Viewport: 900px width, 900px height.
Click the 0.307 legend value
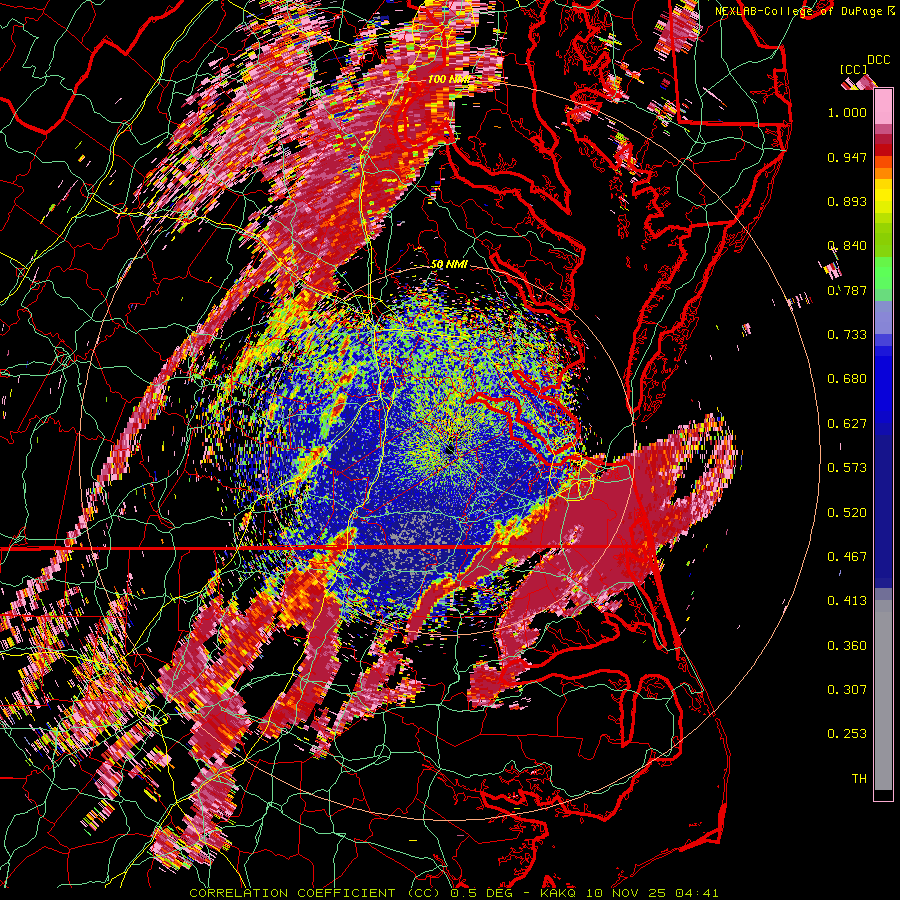(847, 690)
